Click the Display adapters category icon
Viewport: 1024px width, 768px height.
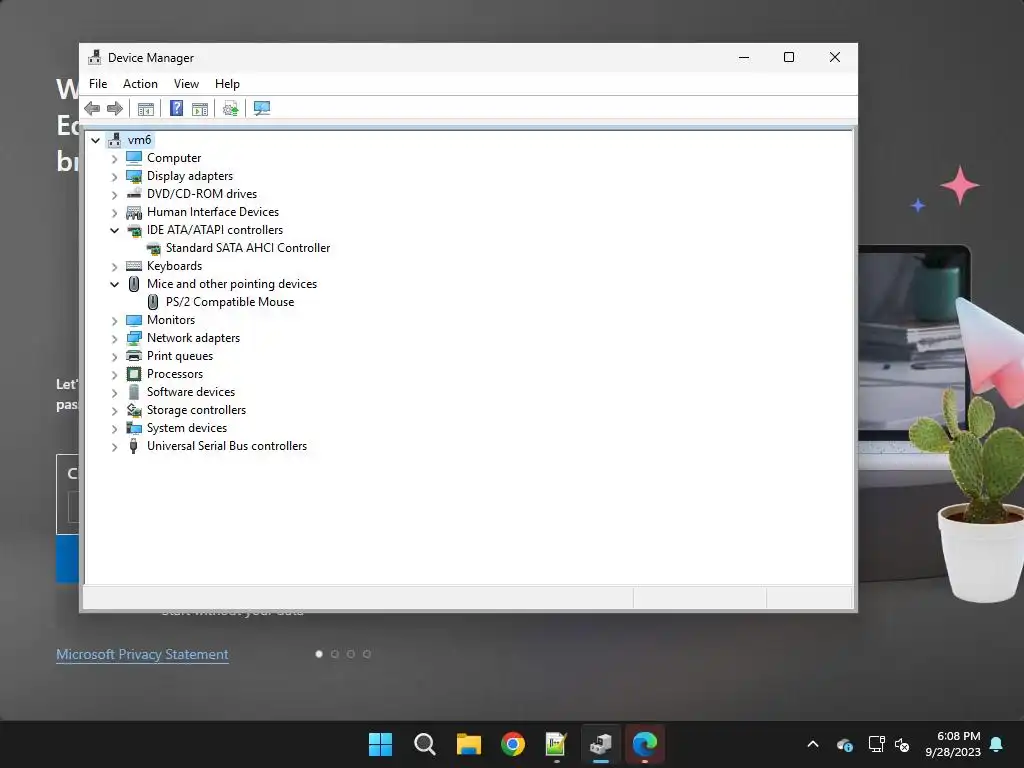point(134,176)
